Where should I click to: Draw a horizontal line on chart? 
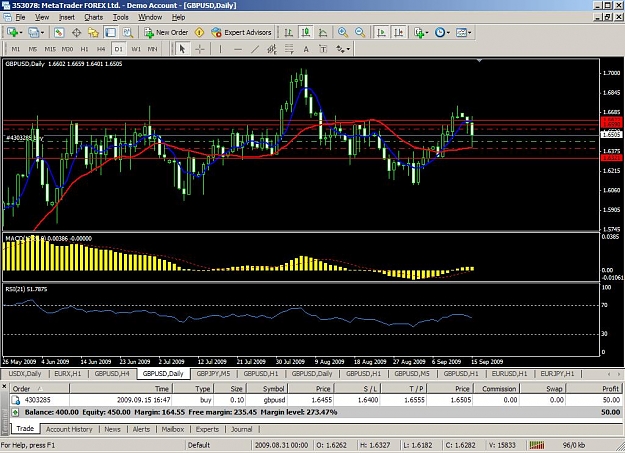238,49
